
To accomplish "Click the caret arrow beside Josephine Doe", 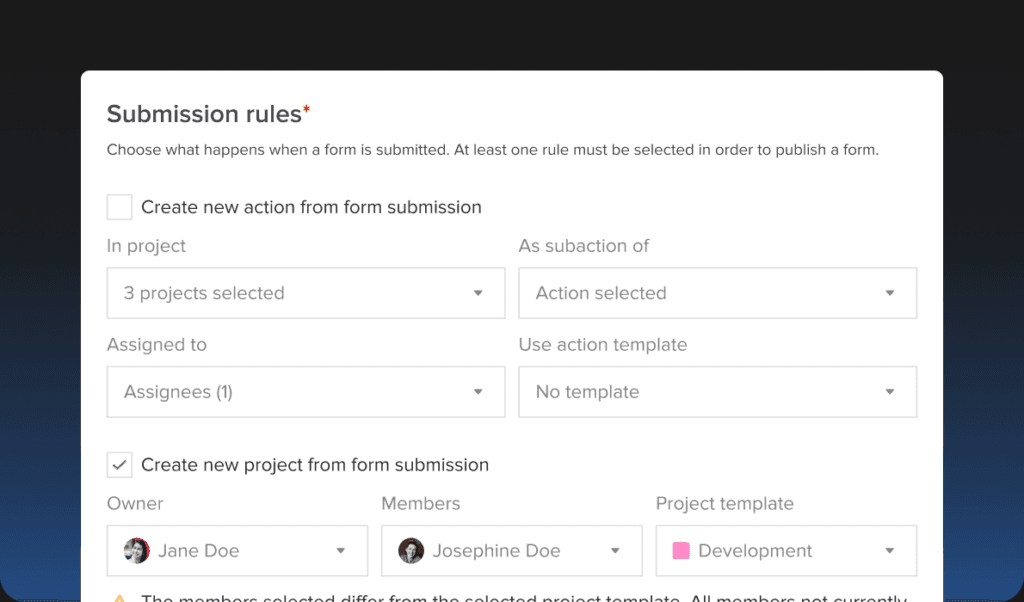I will pos(616,551).
